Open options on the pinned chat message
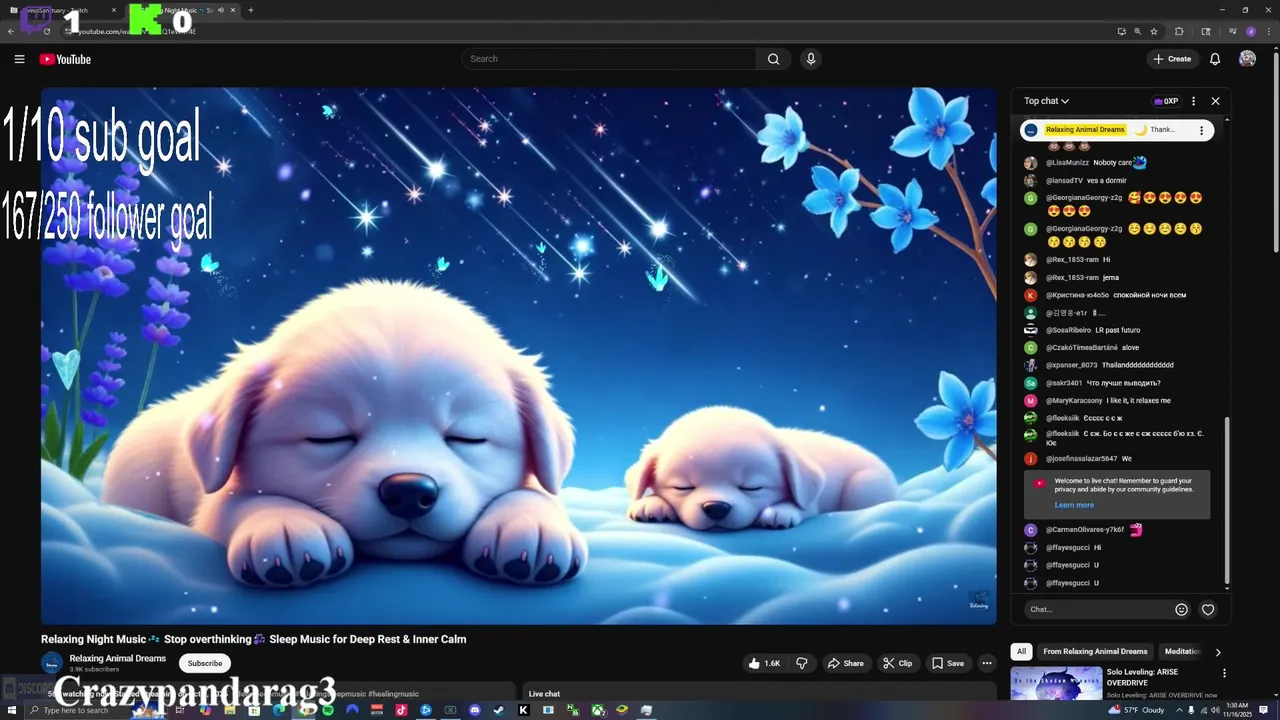Image resolution: width=1280 pixels, height=720 pixels. [x=1201, y=130]
